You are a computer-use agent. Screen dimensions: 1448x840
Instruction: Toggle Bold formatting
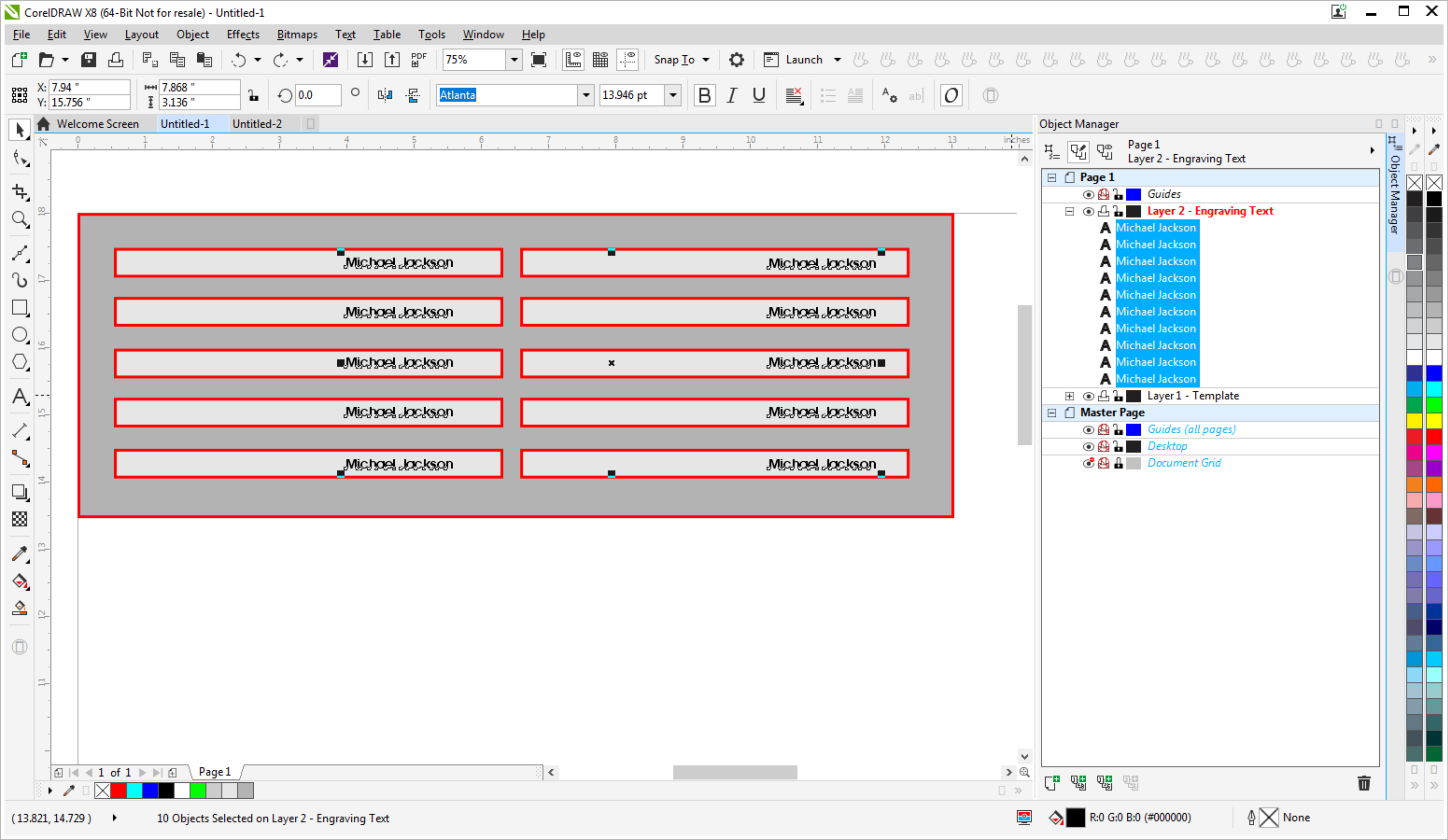click(x=705, y=95)
